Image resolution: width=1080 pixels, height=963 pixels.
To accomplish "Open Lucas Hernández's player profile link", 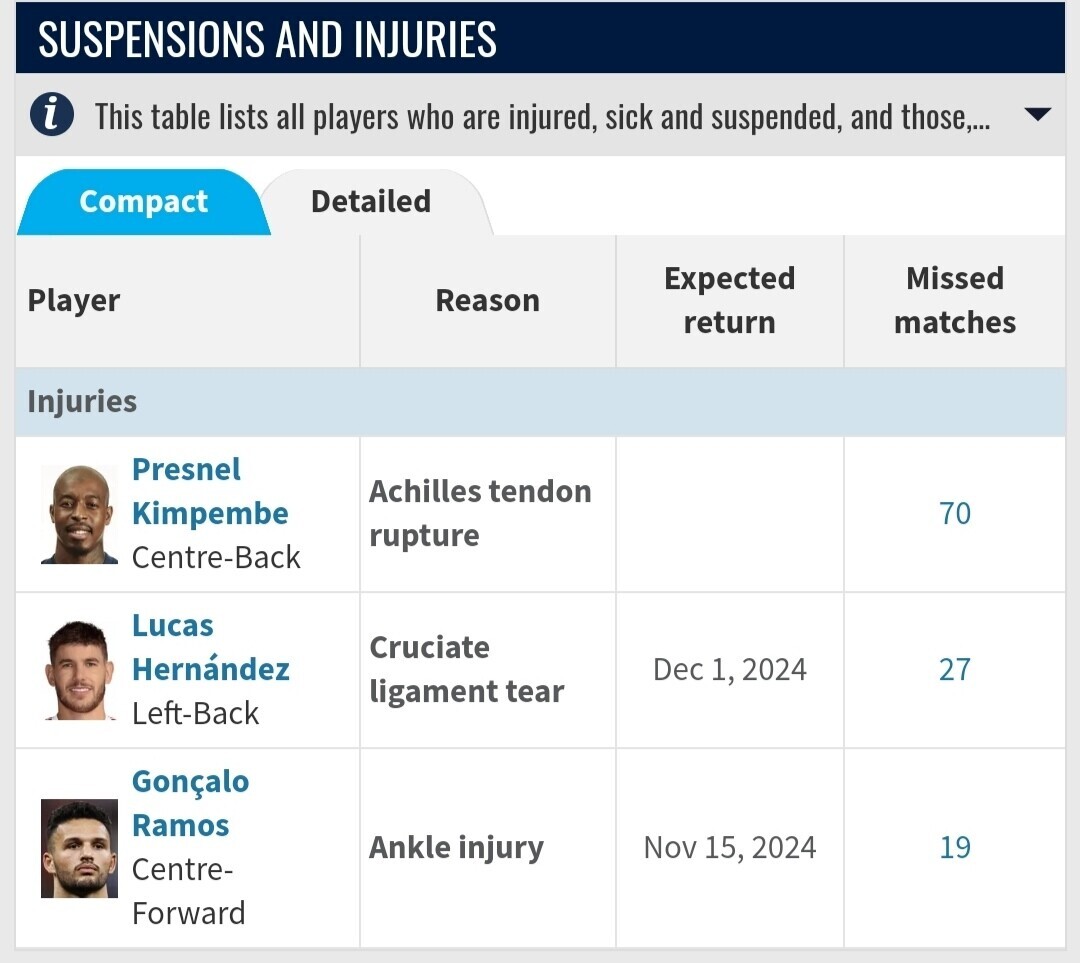I will pos(211,647).
